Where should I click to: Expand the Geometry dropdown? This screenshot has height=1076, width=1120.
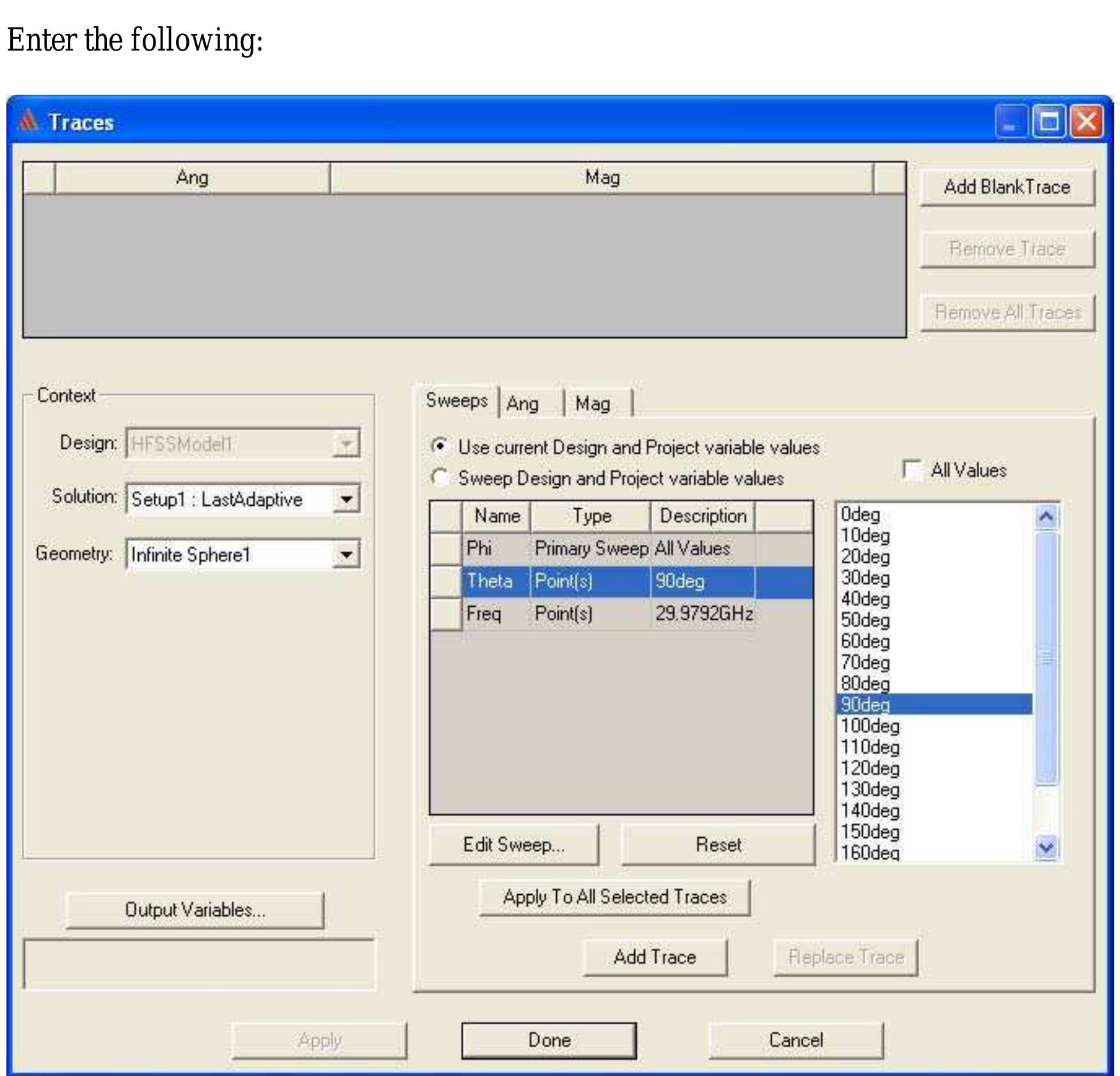tap(346, 554)
